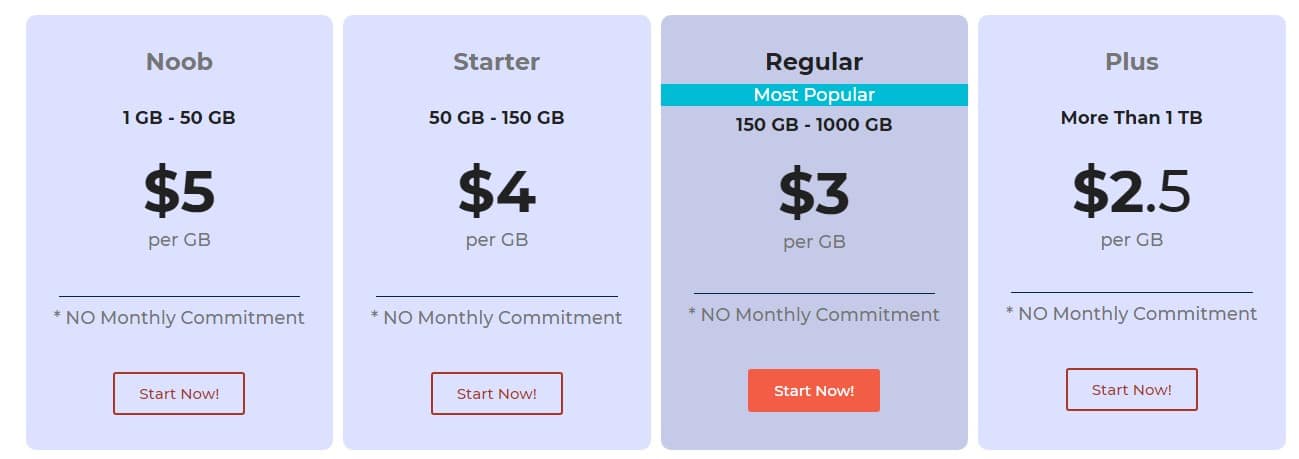Click the Most Popular banner
1299x459 pixels.
coord(814,95)
